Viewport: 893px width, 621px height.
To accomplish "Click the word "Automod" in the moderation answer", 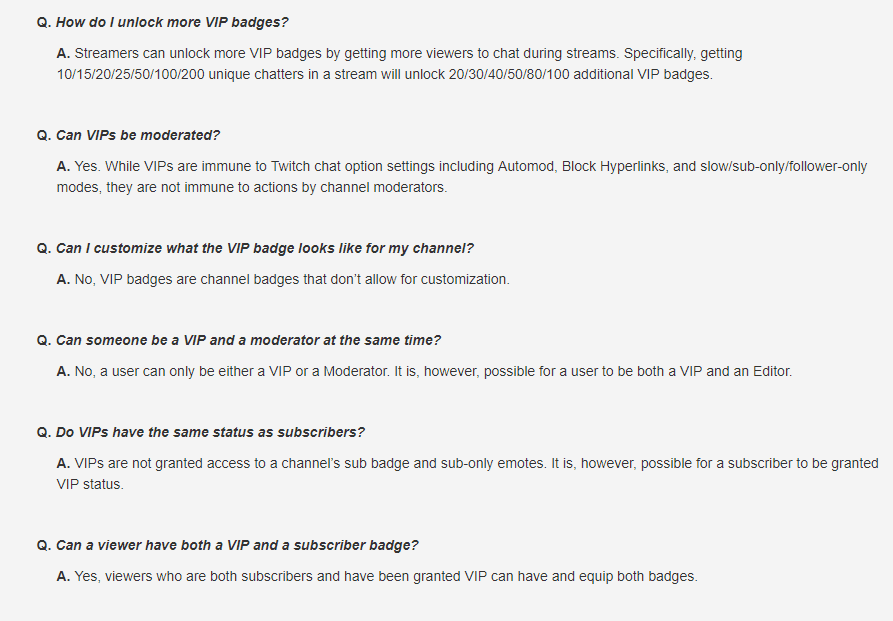I will 525,167.
